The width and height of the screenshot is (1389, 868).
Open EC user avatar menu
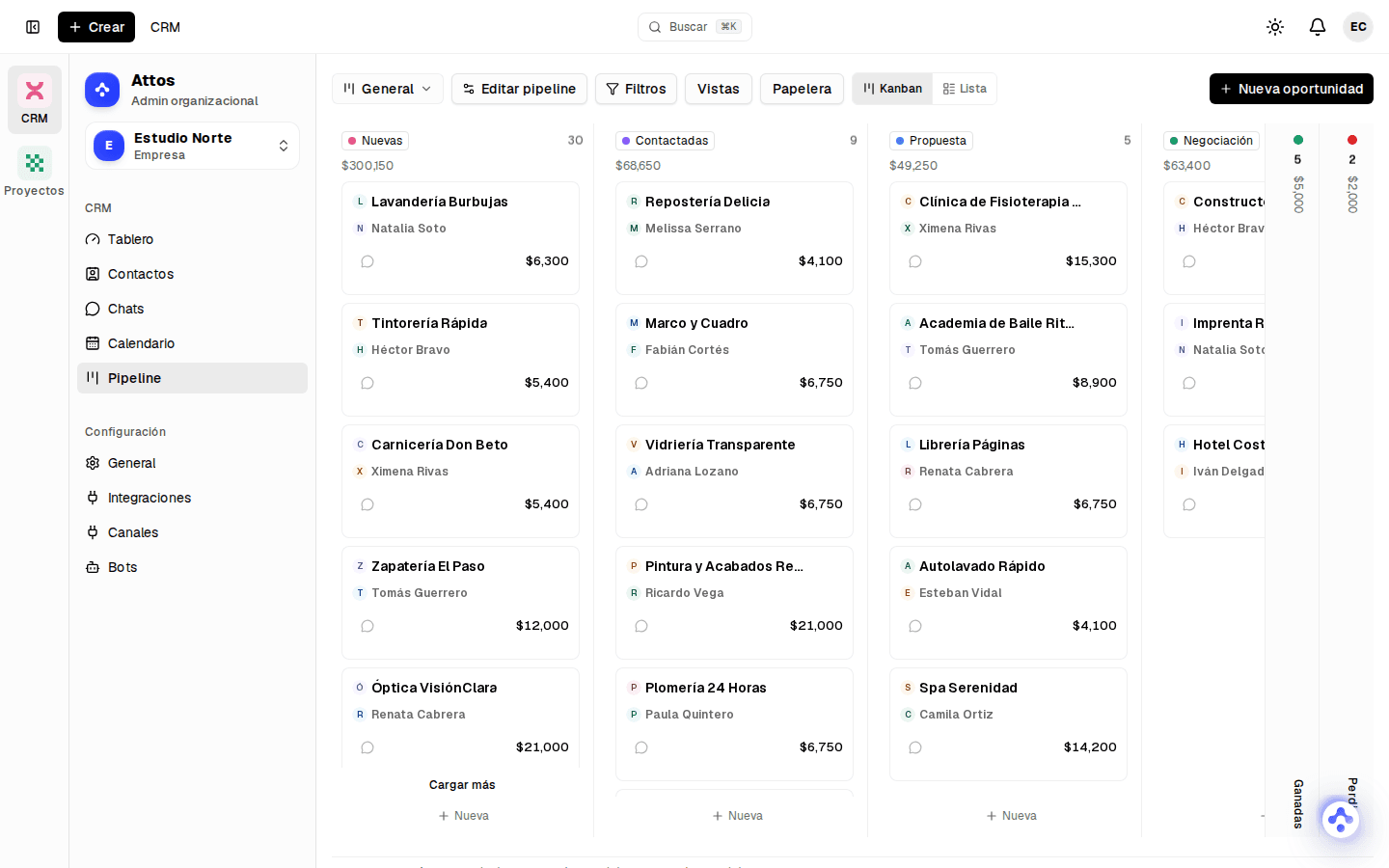coord(1358,27)
